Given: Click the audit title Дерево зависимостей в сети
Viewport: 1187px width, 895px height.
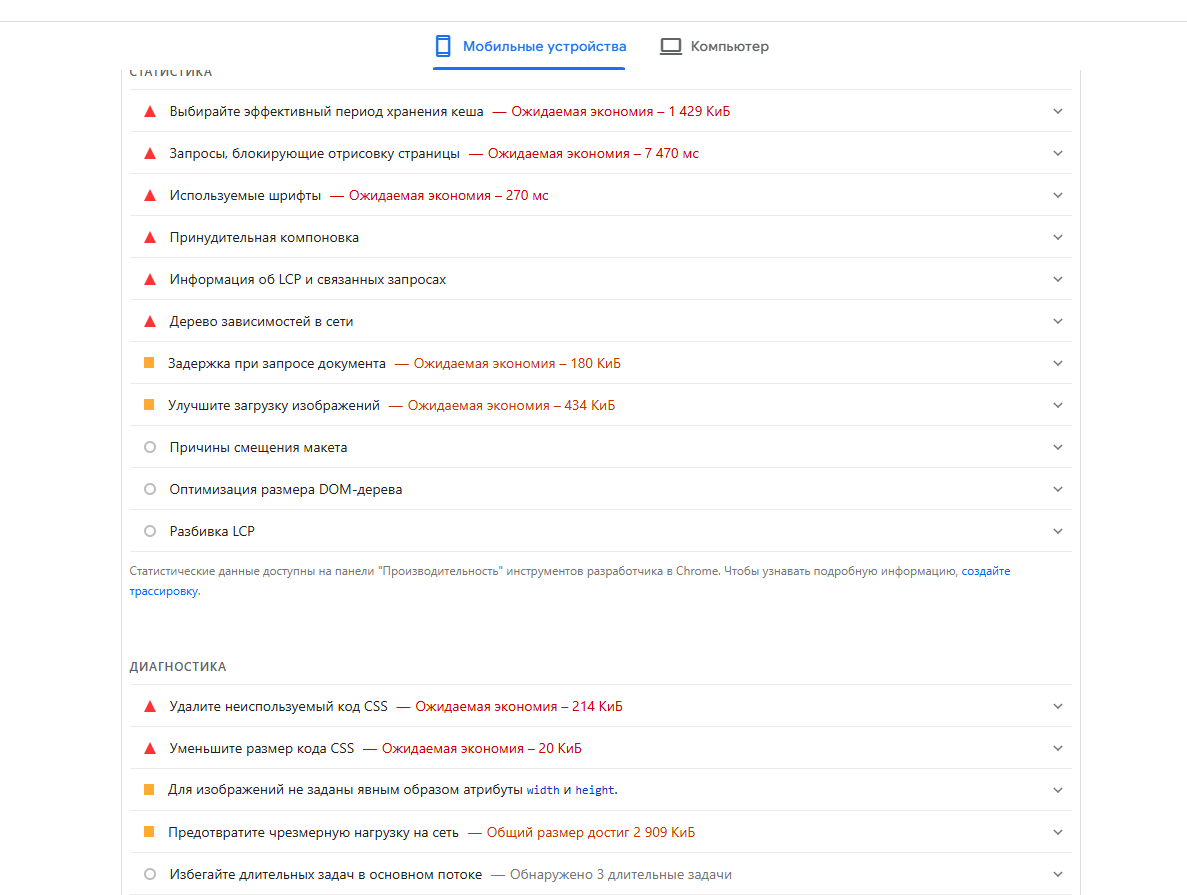Looking at the screenshot, I should click(x=261, y=322).
